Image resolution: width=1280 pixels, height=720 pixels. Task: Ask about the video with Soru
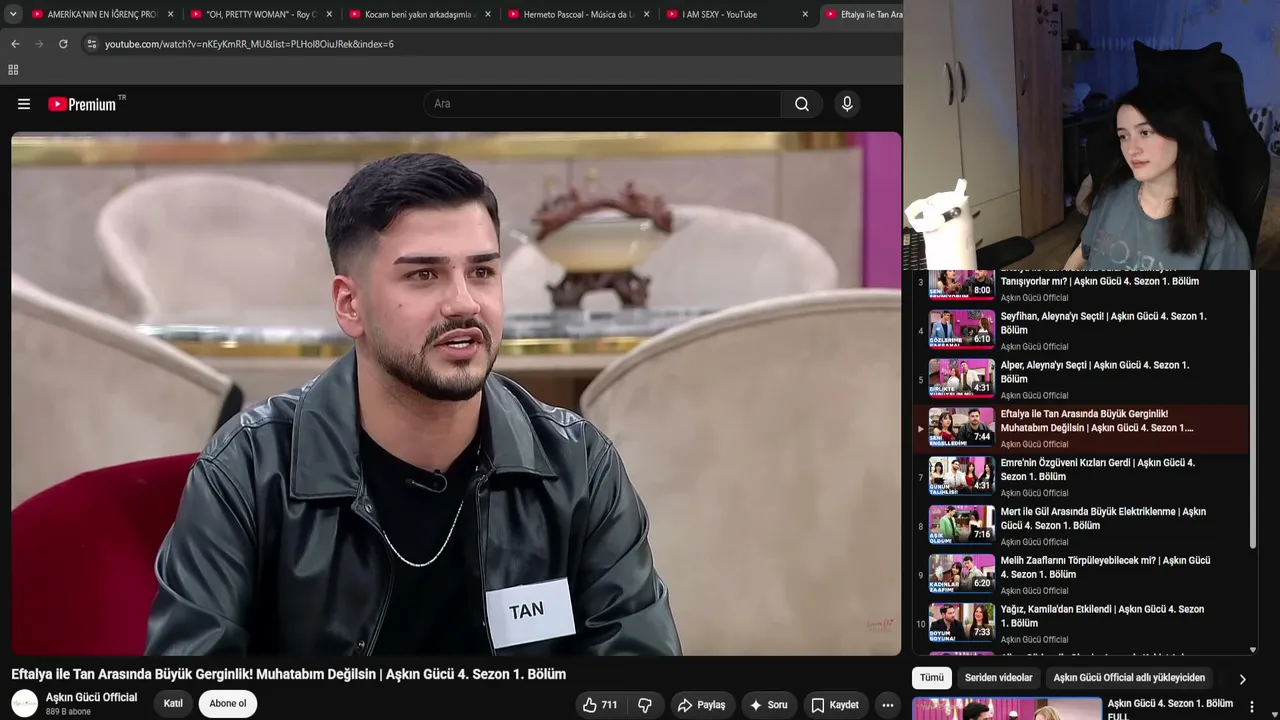[x=768, y=705]
